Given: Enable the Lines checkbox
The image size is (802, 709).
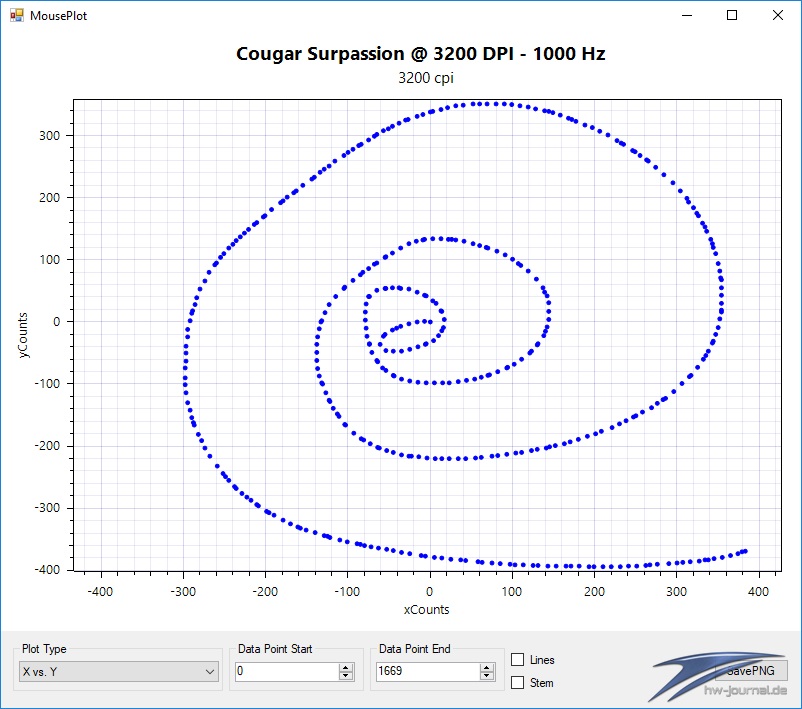Looking at the screenshot, I should (518, 659).
